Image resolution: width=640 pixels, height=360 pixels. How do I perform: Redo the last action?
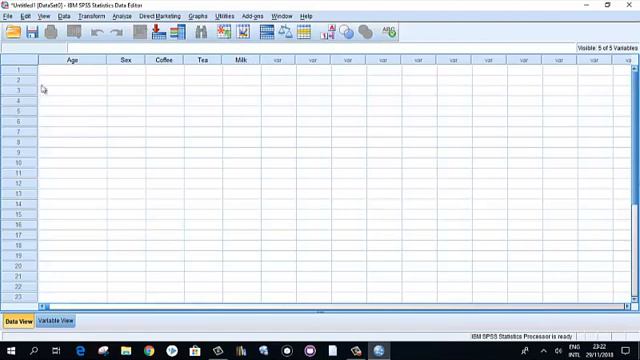click(117, 32)
